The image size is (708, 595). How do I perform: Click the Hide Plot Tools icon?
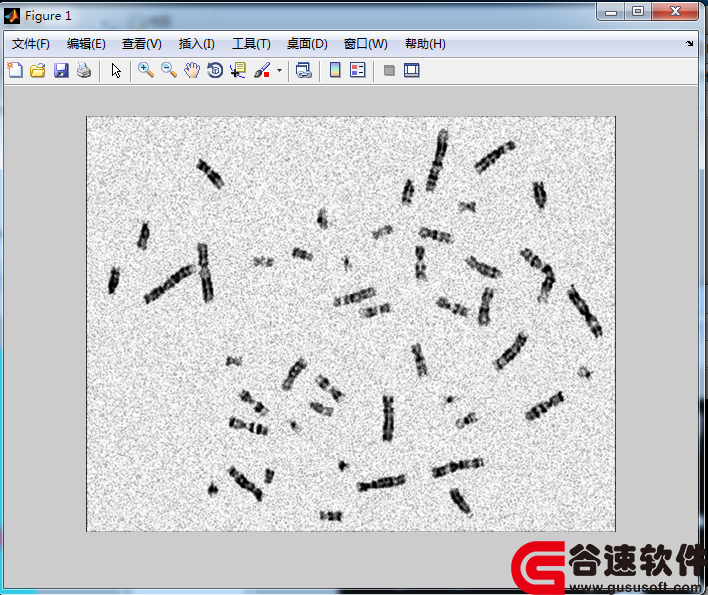tap(389, 70)
